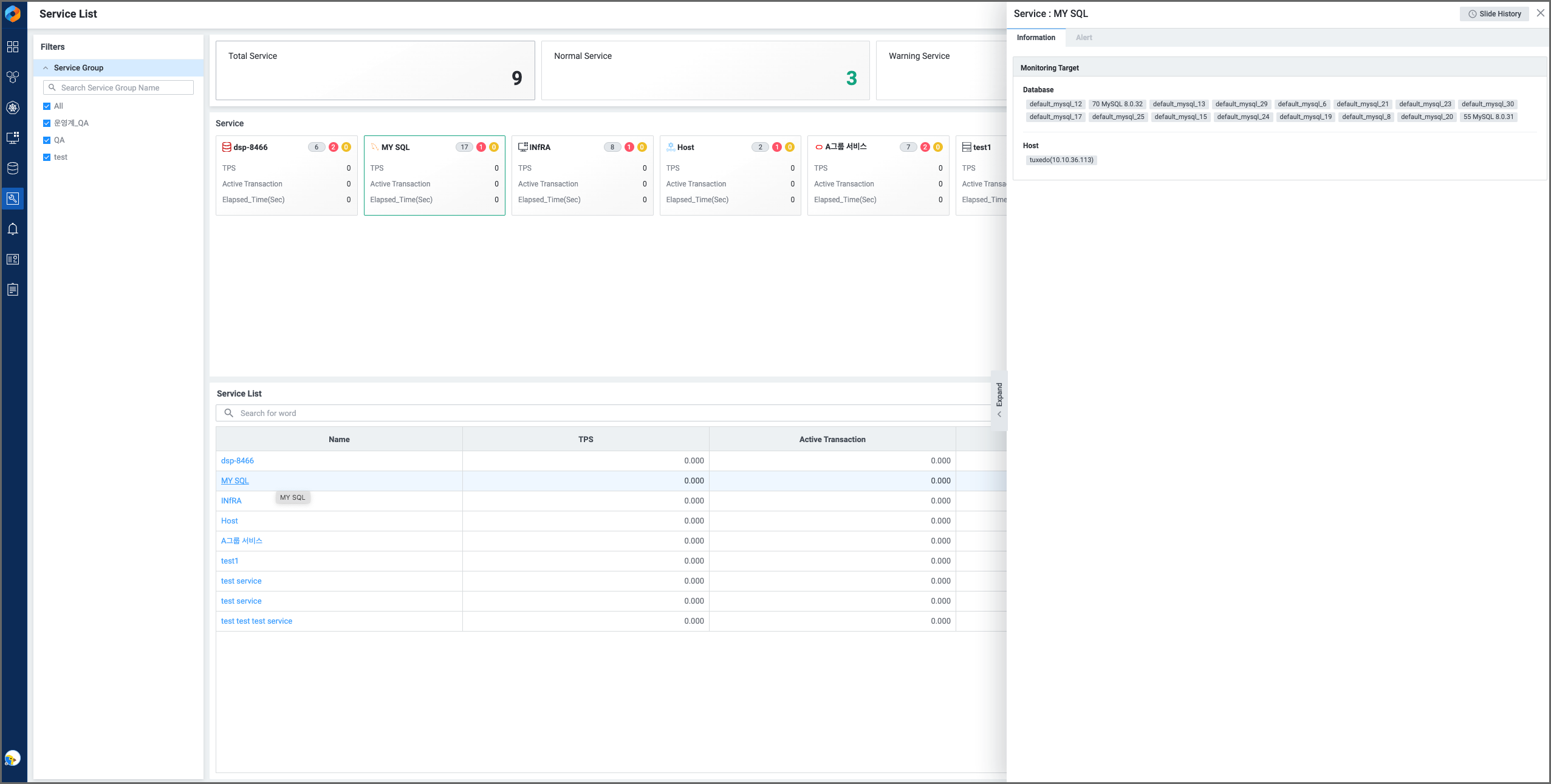Click the alert bell icon in sidebar

pyautogui.click(x=13, y=229)
